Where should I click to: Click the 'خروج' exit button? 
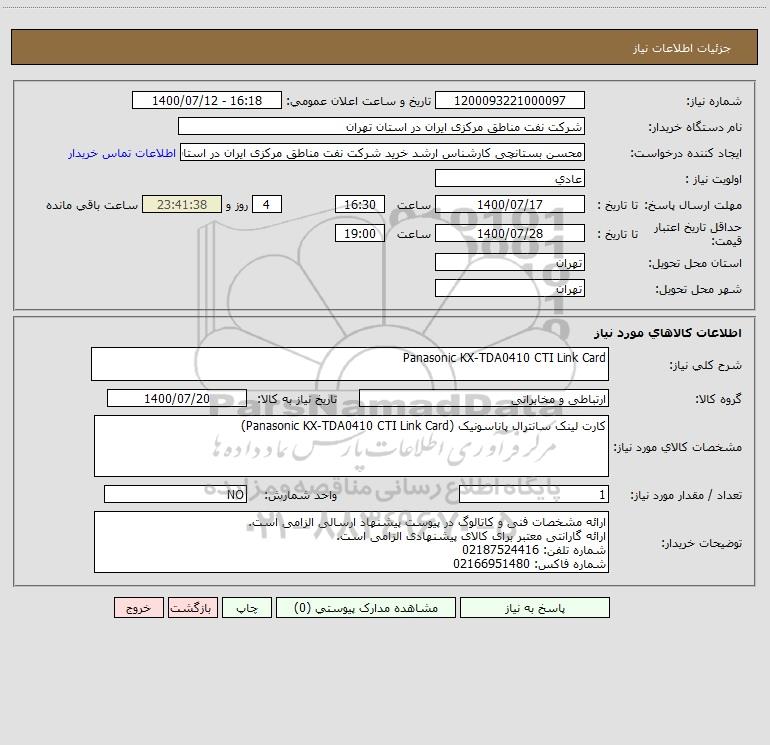(x=138, y=607)
